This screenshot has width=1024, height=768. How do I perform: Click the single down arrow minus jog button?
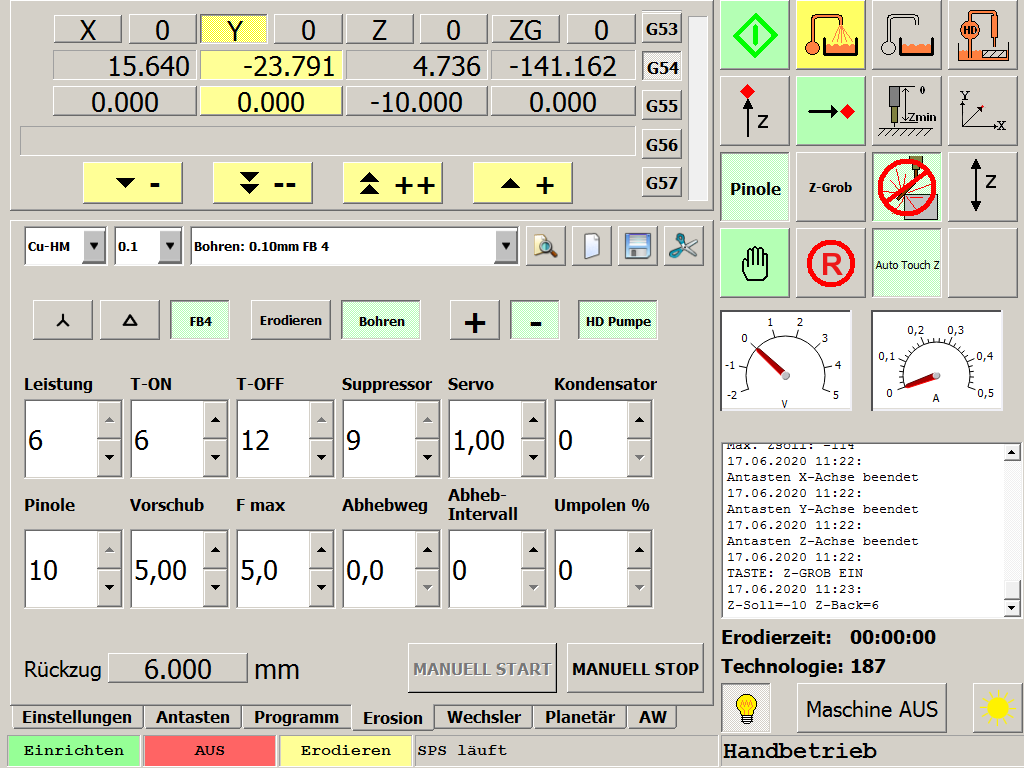[133, 184]
